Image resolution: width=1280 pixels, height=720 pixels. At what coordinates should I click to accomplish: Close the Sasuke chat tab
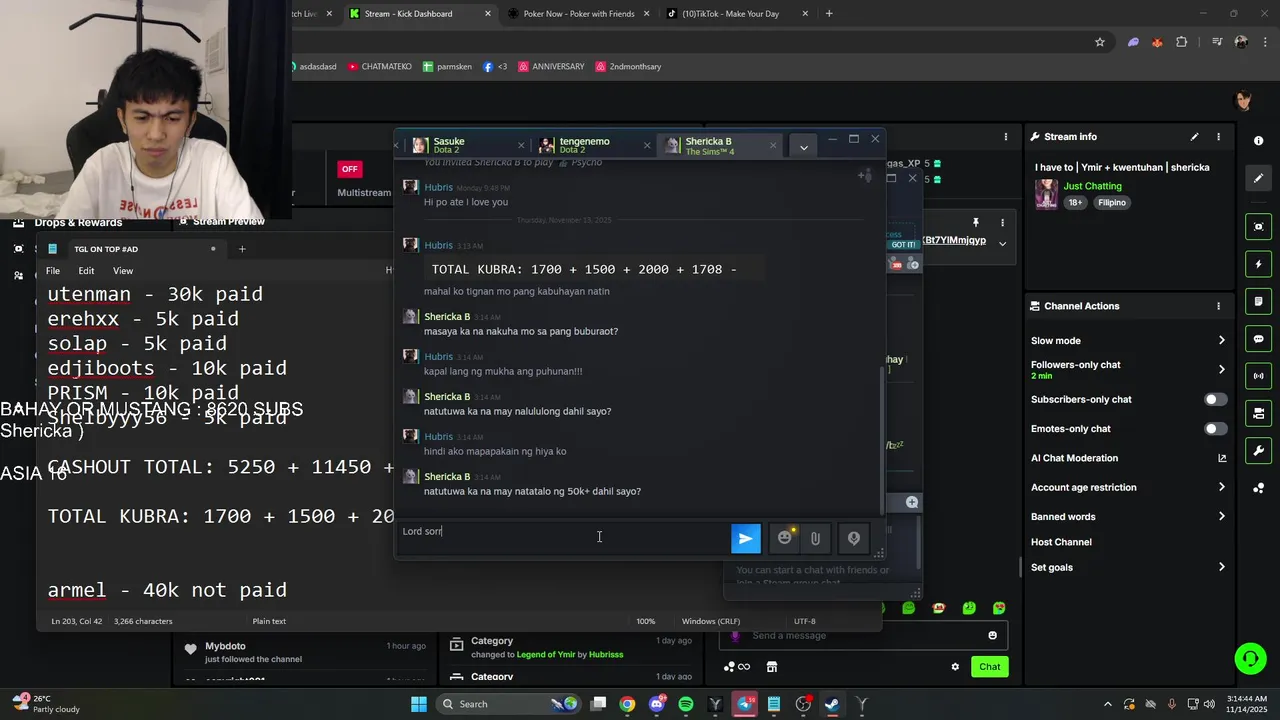pyautogui.click(x=520, y=146)
